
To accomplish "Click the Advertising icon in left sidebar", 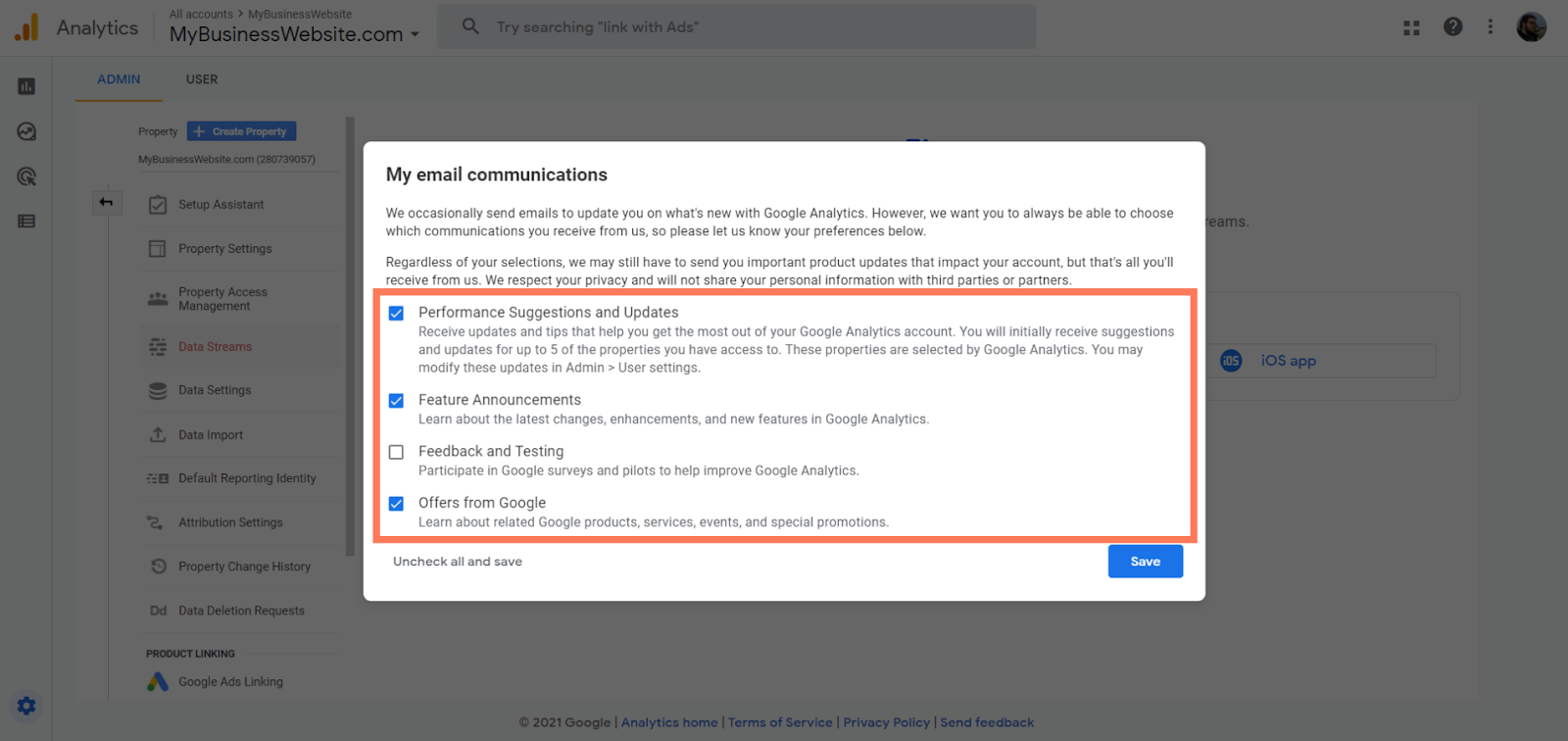I will tap(26, 176).
